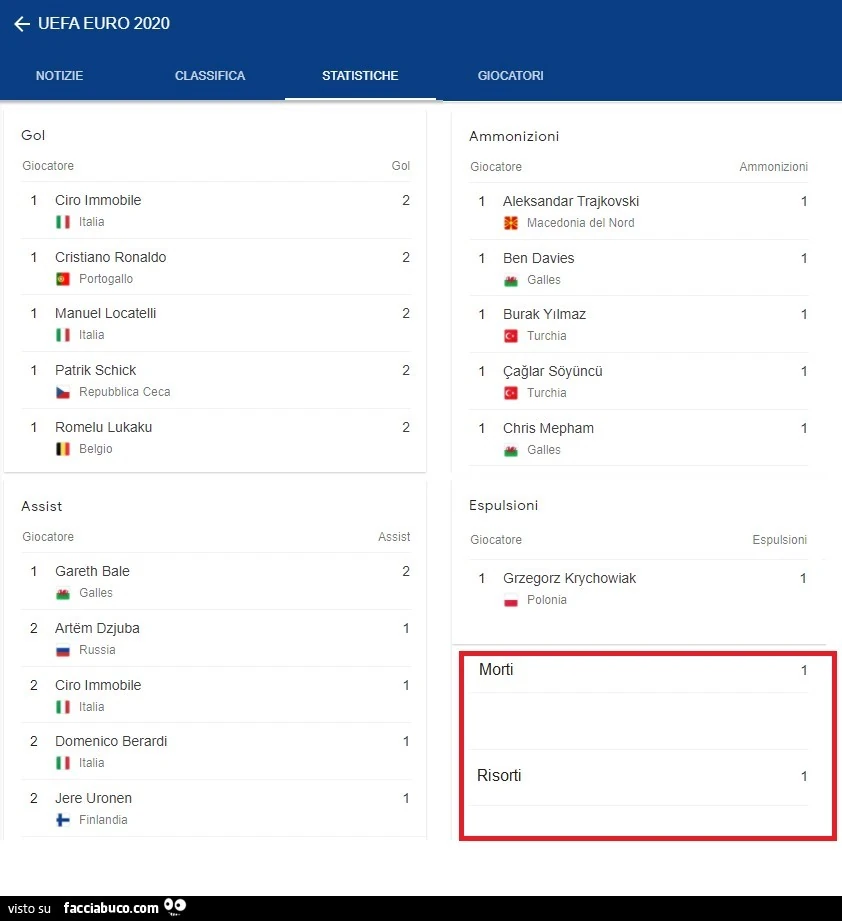Select Ben Davies in Ammonizioni list
The image size is (842, 921).
pos(538,258)
